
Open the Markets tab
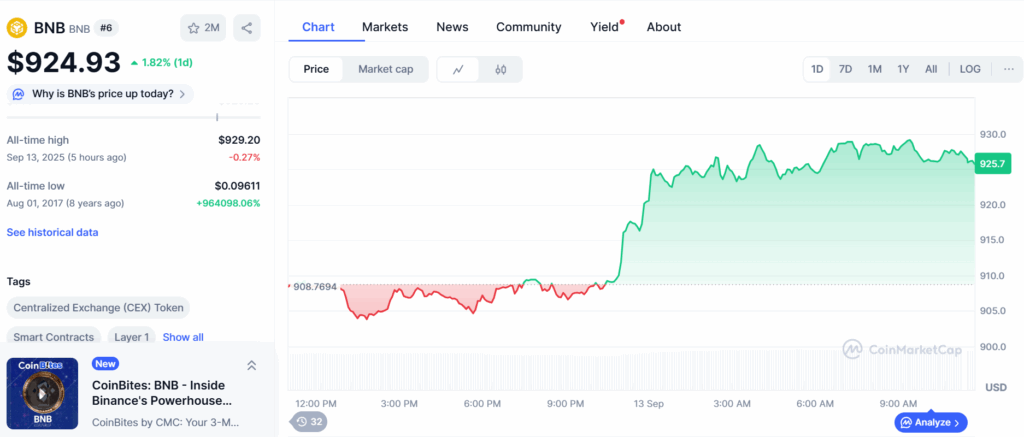pos(385,27)
